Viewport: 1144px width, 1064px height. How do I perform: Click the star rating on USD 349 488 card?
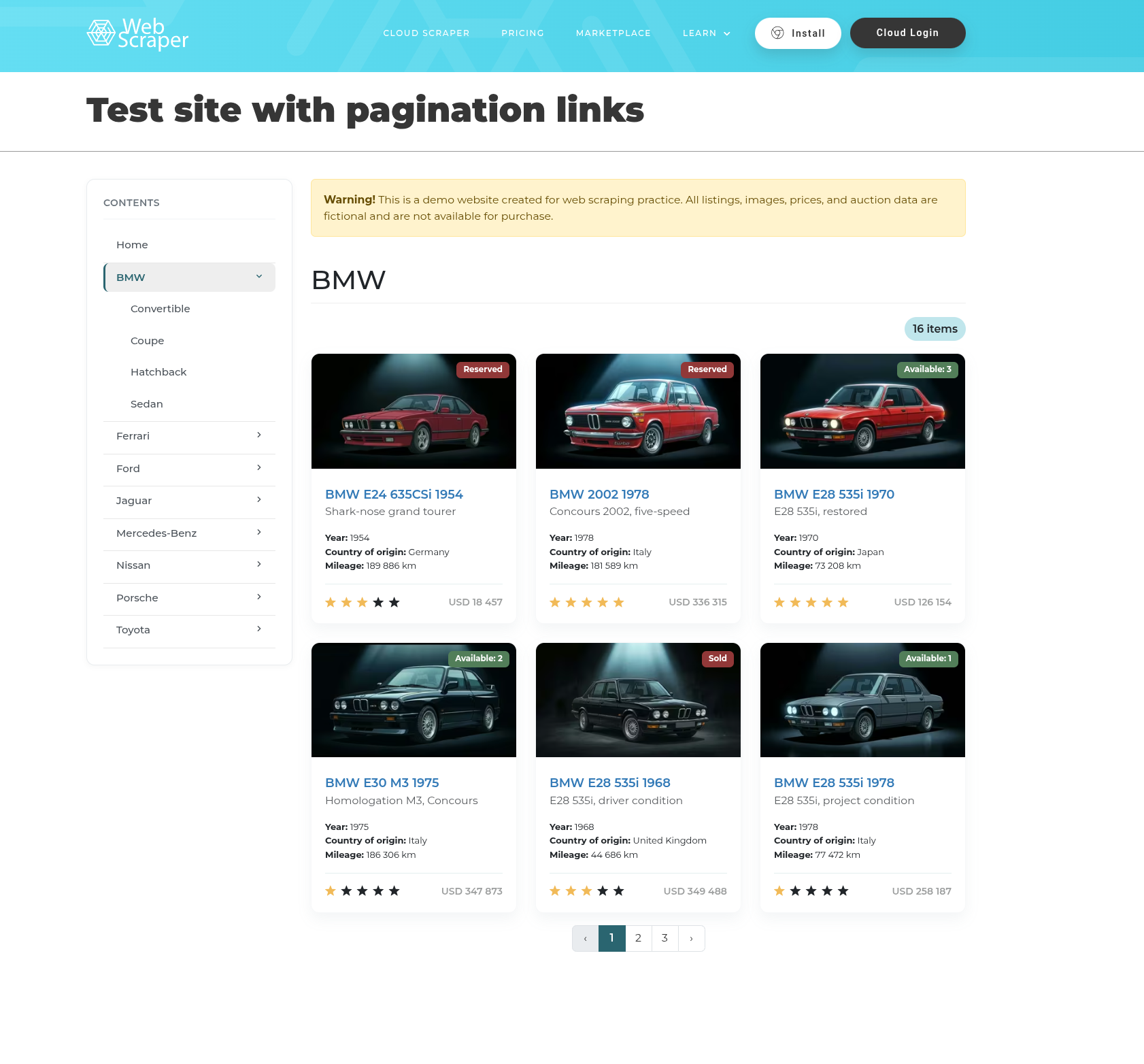click(587, 891)
